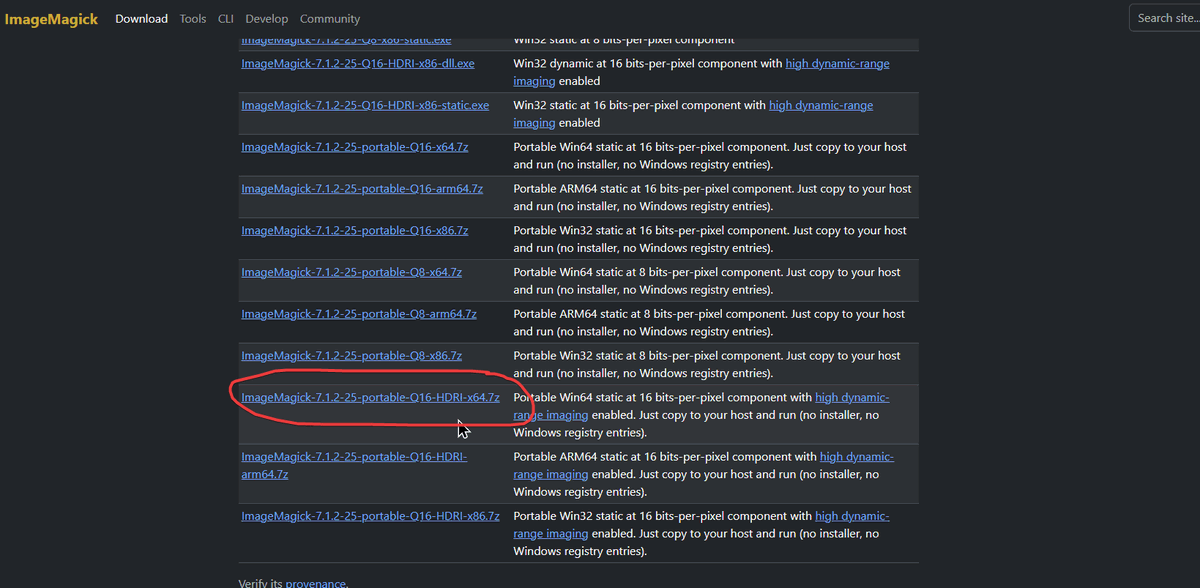Download ImageMagick-7.1.2-25-portable-Q16-HDRI-x64.7z
The image size is (1200, 588).
[x=370, y=398]
